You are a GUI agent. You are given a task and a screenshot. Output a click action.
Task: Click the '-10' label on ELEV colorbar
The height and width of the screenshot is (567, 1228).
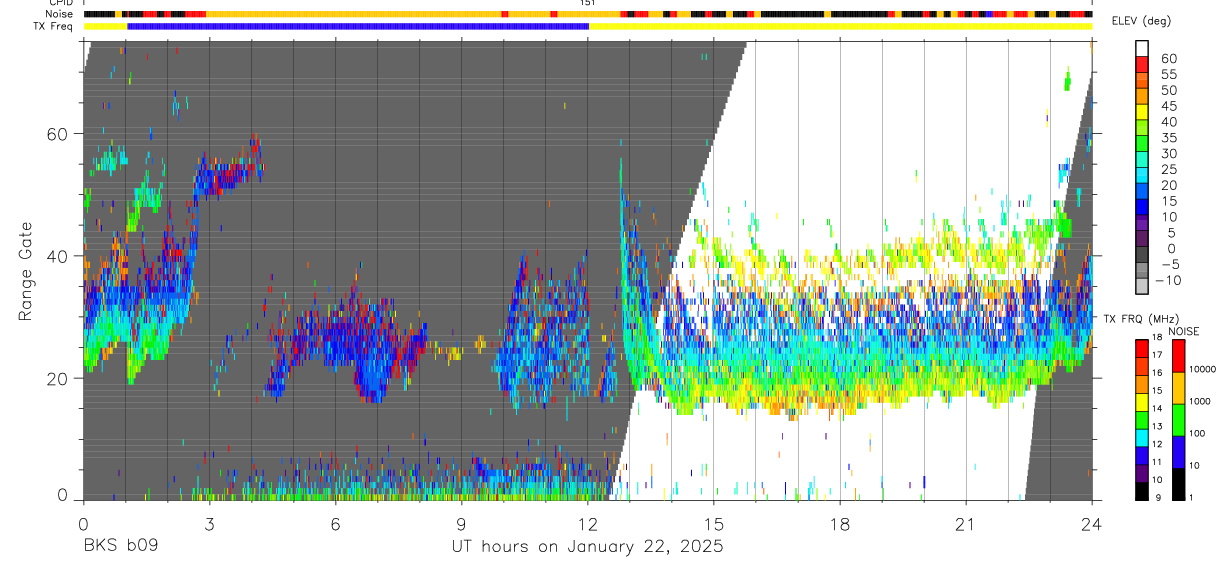tap(1168, 280)
